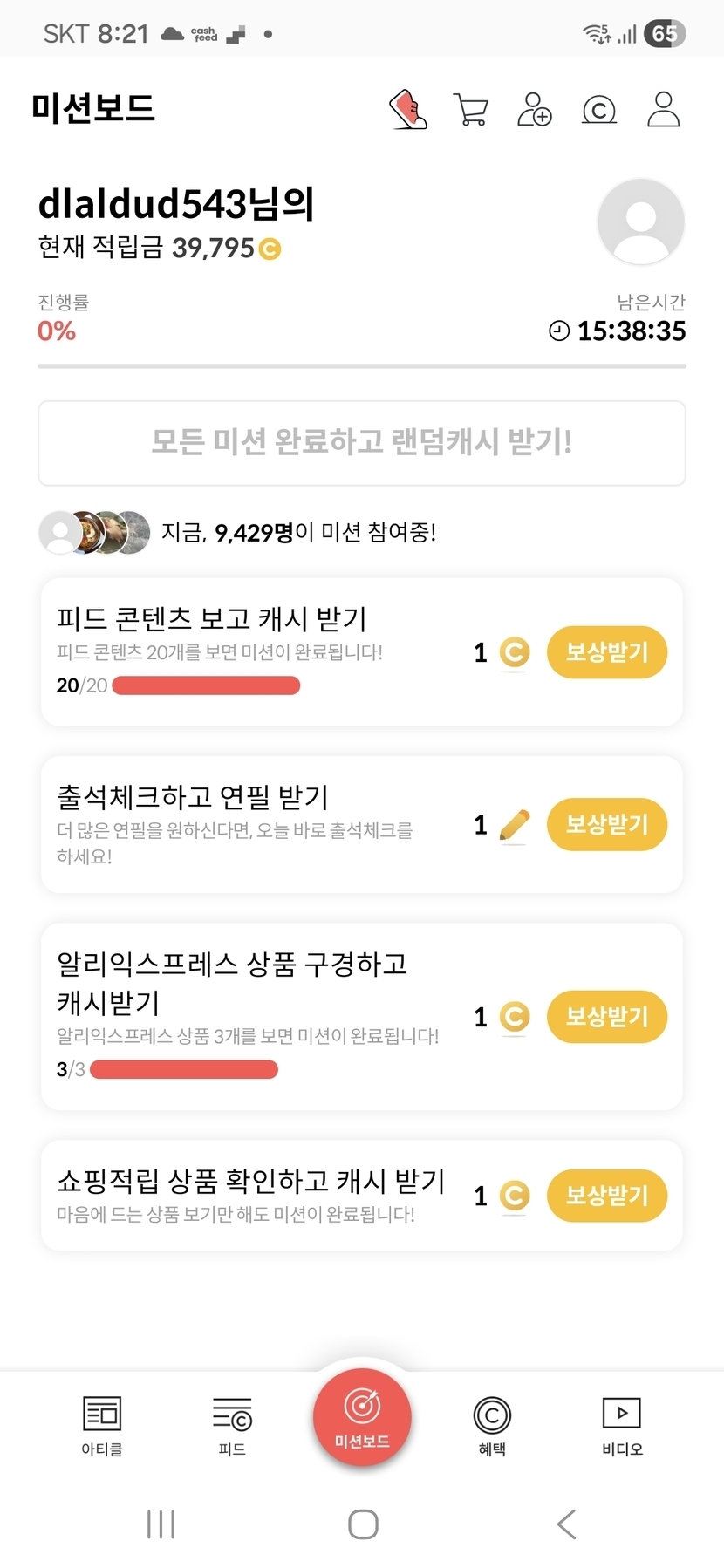Screen dimensions: 724x1568
Task: Tap the gold coin beside current savings
Action: pos(270,249)
